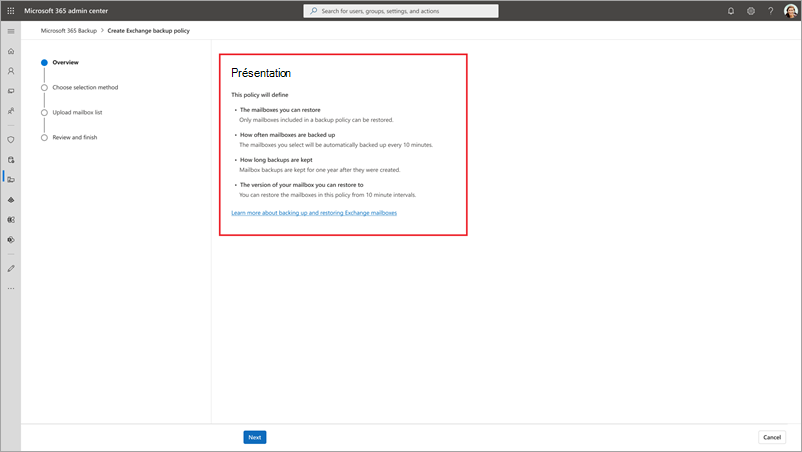802x452 pixels.
Task: Click 'How long backups are kept' bullet
Action: [x=276, y=160]
